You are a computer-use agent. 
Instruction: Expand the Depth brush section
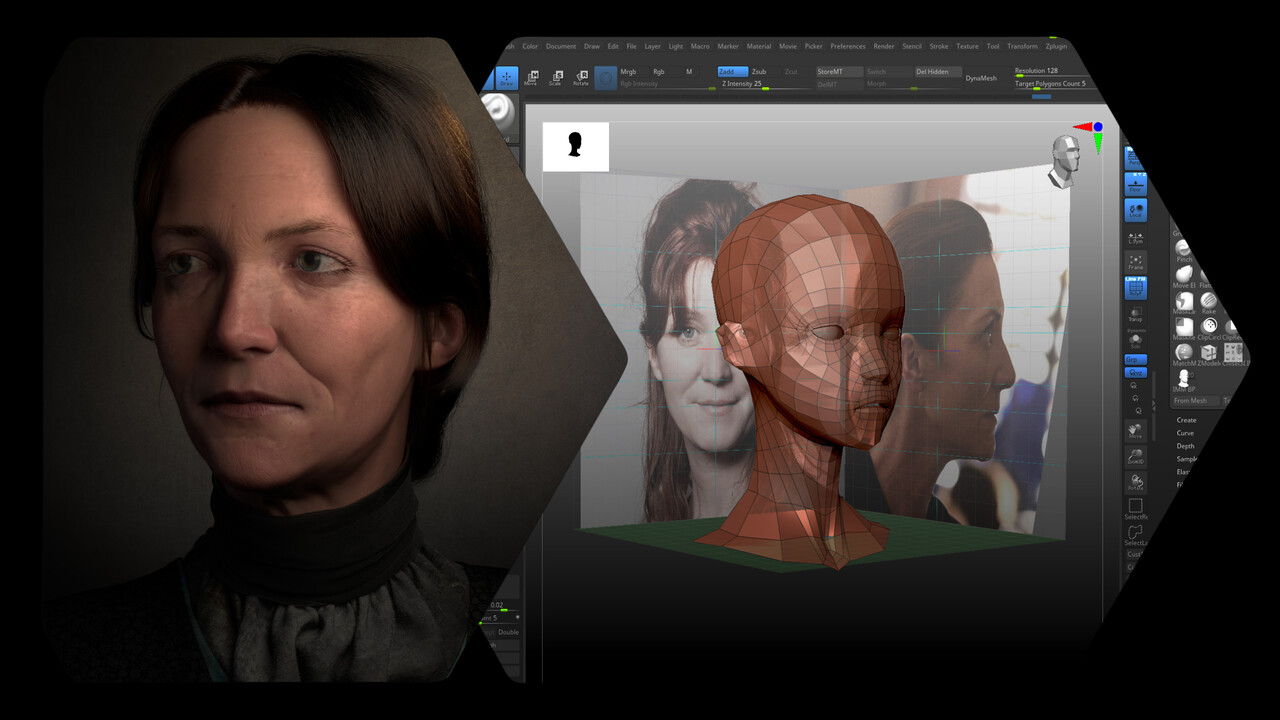click(x=1185, y=446)
